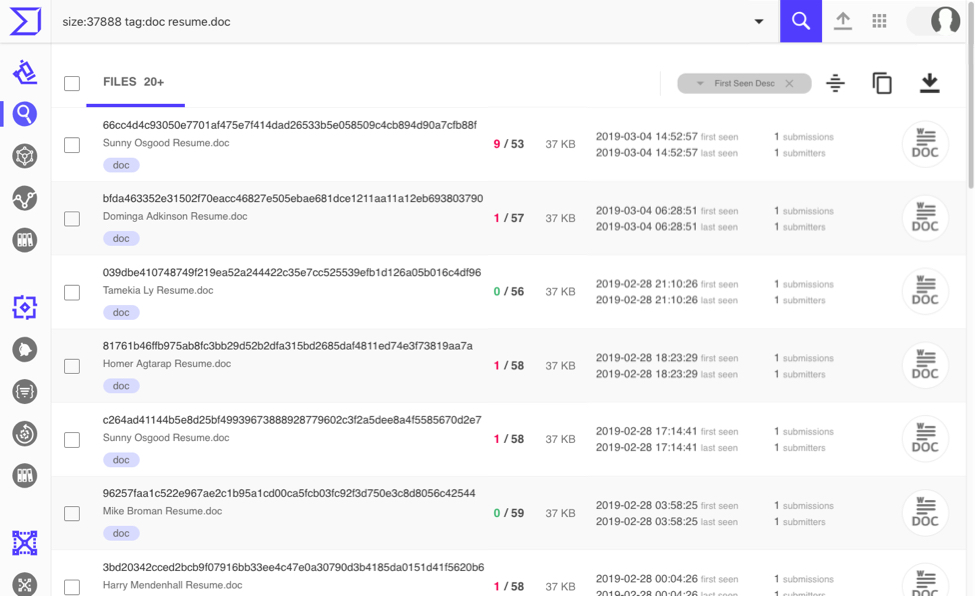
Task: Click DOC file icon for Homer Agtarap row
Action: (x=925, y=365)
